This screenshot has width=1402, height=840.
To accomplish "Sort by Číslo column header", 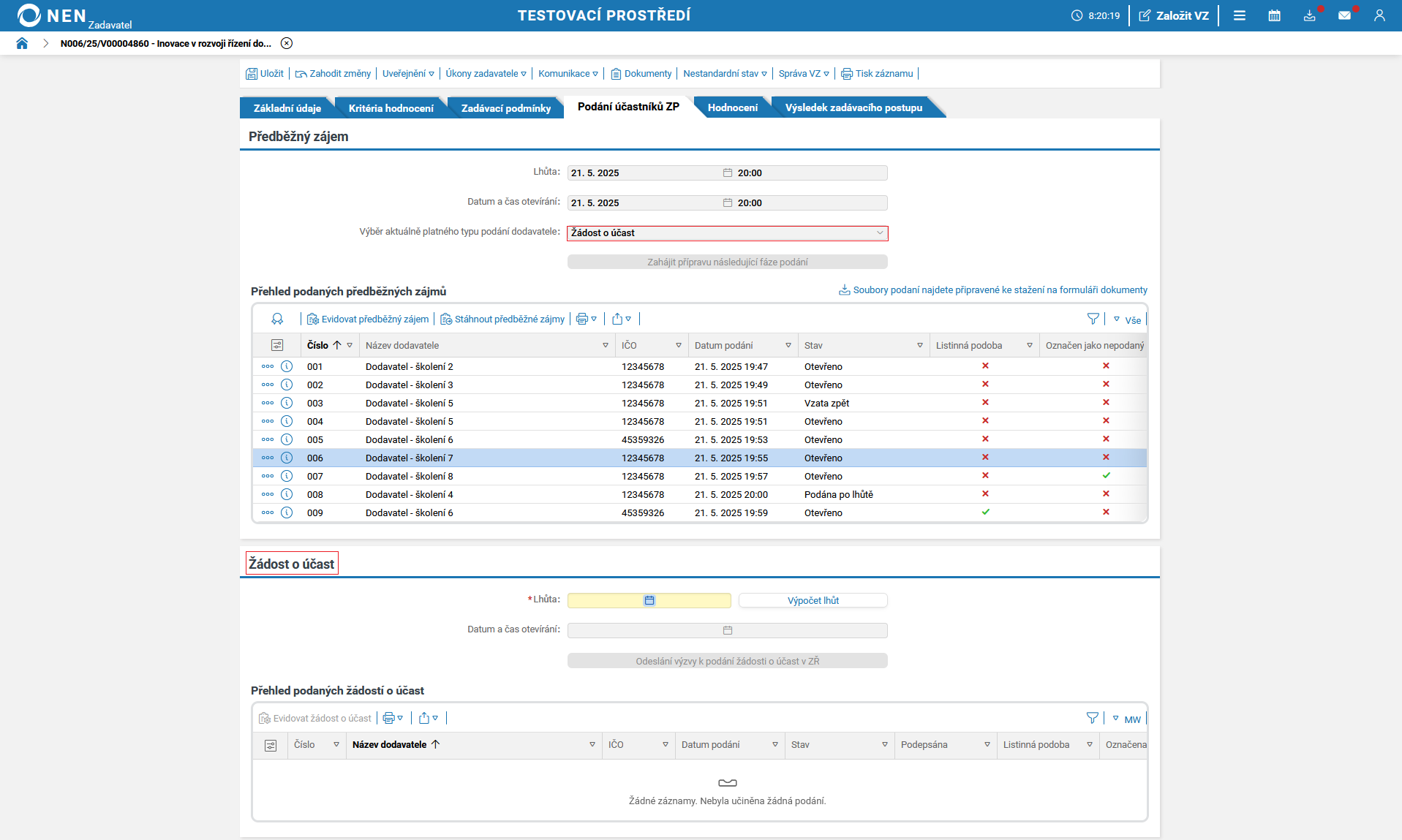I will coord(317,345).
